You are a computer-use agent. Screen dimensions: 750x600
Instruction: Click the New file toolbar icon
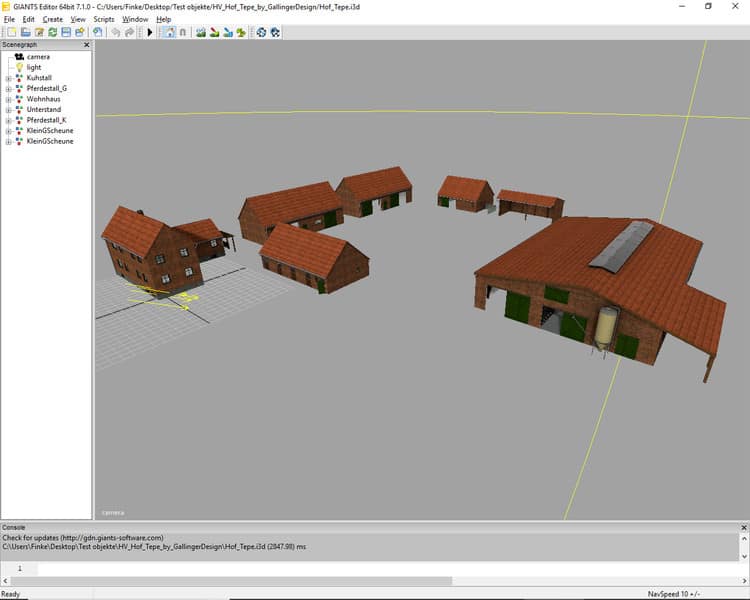tap(10, 32)
